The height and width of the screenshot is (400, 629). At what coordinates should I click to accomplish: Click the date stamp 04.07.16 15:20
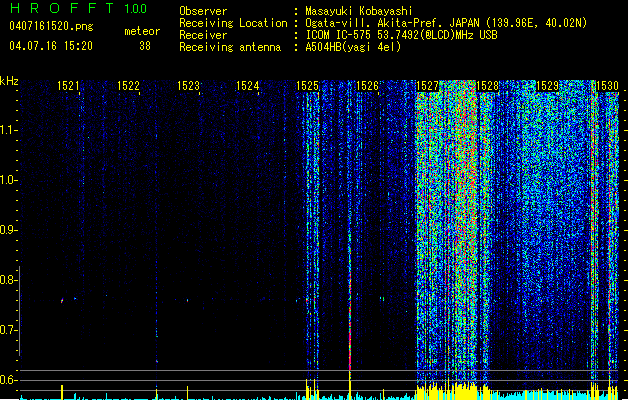click(x=51, y=46)
